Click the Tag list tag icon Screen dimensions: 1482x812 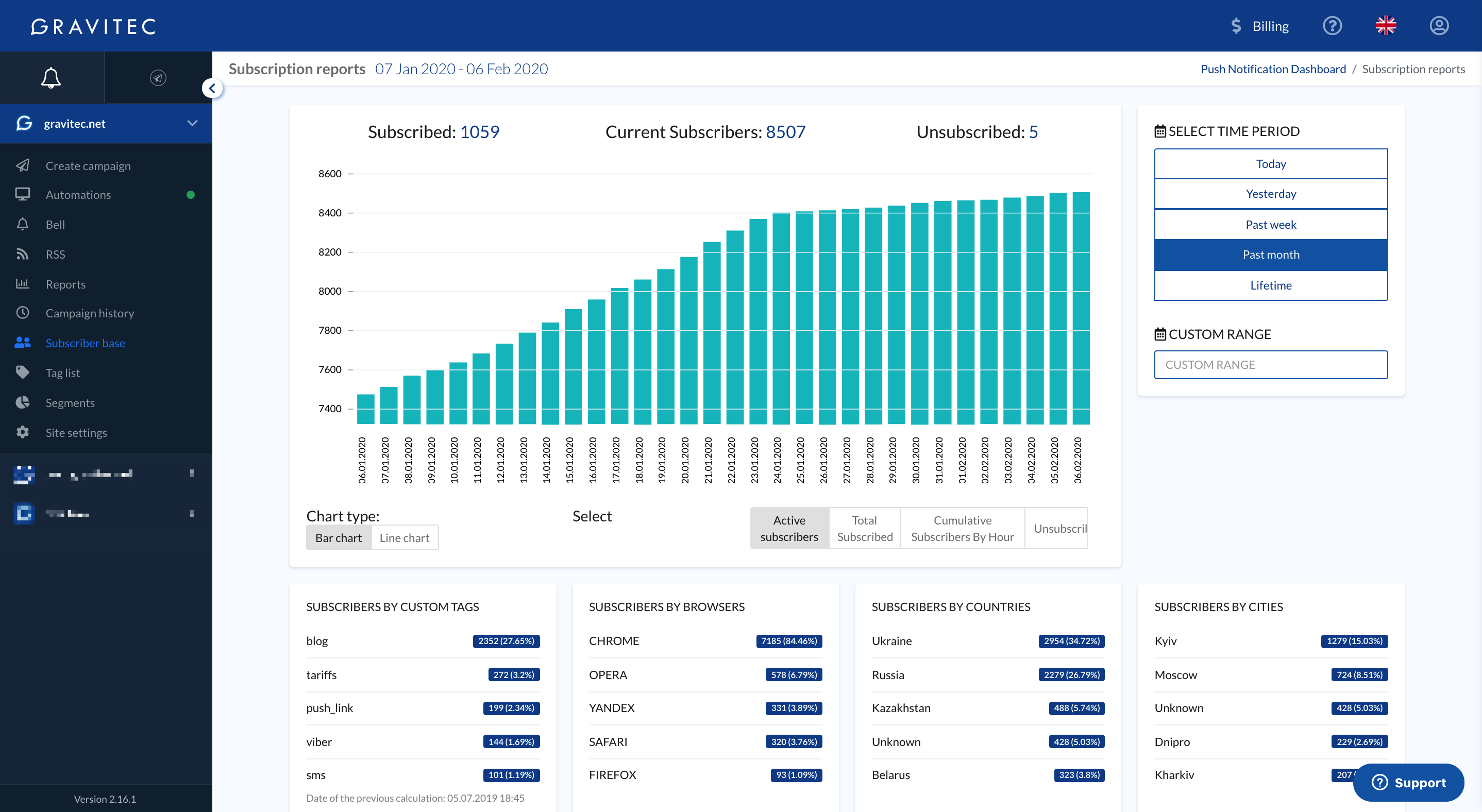pyautogui.click(x=23, y=373)
